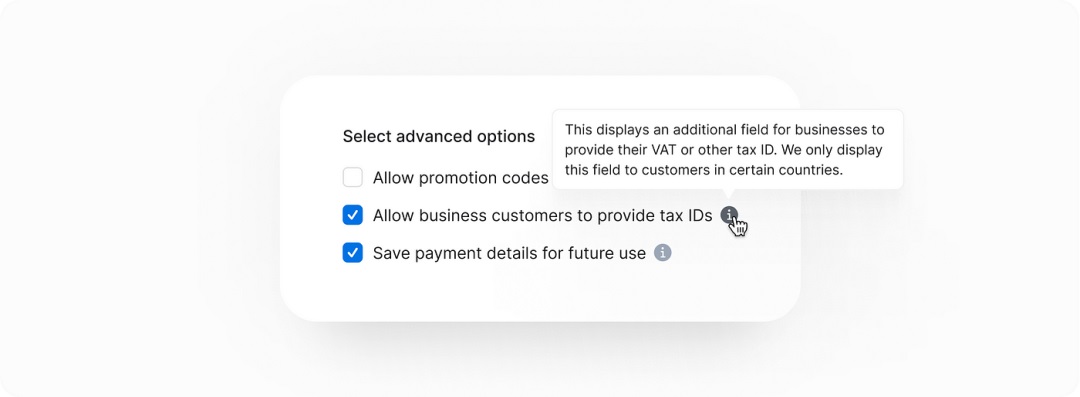1080x397 pixels.
Task: Show help tooltip for future use payment option
Action: 663,253
